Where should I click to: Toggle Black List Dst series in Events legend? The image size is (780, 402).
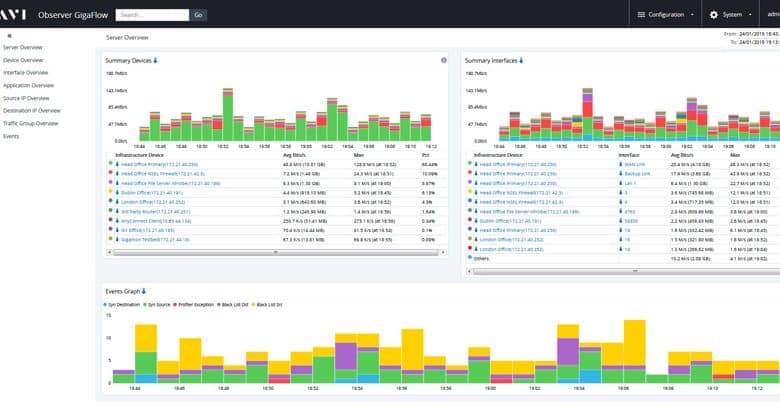pyautogui.click(x=232, y=304)
